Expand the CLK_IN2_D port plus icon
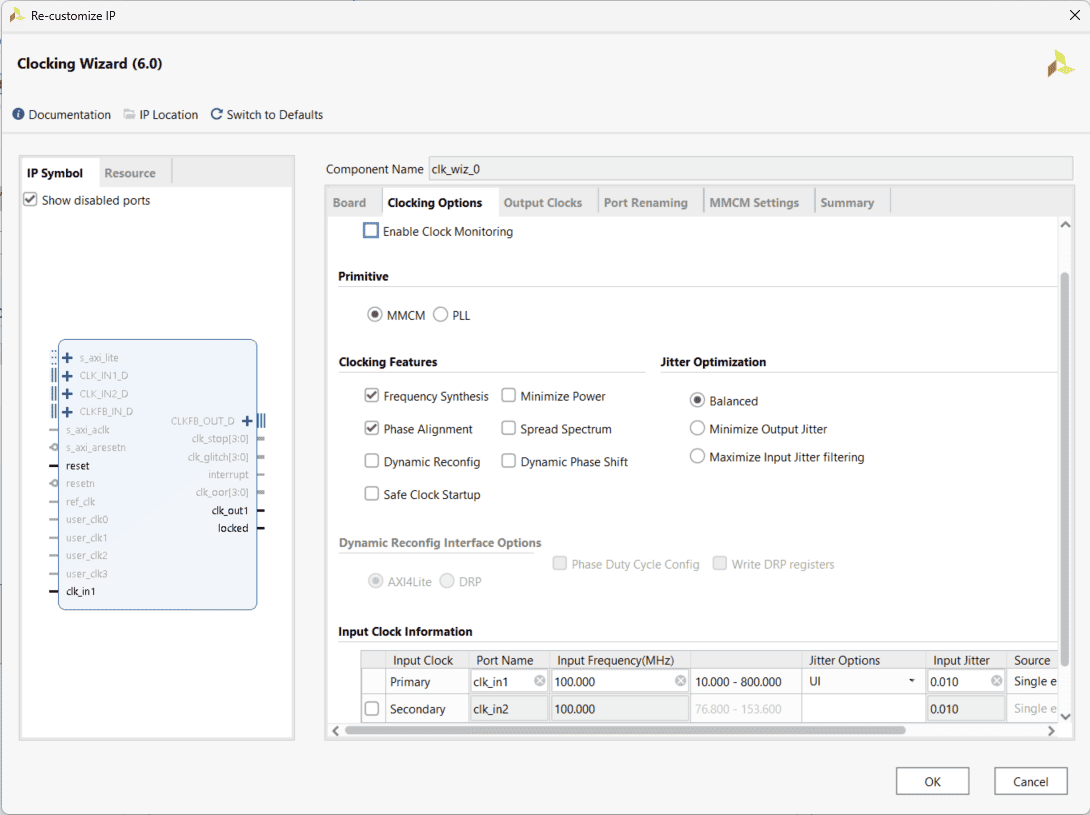Viewport: 1090px width, 815px height. (x=68, y=394)
